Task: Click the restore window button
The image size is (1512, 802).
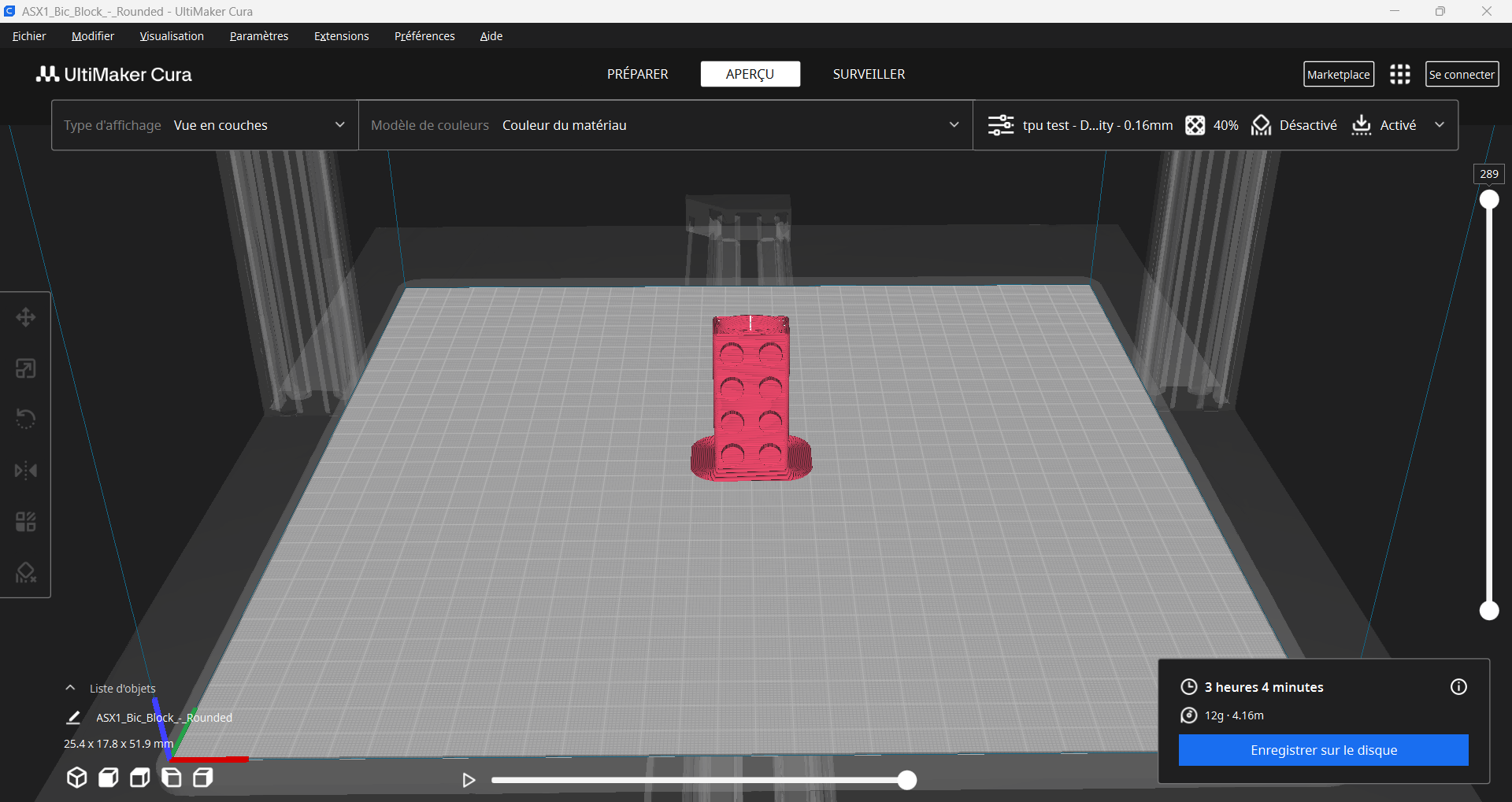Action: [x=1440, y=11]
